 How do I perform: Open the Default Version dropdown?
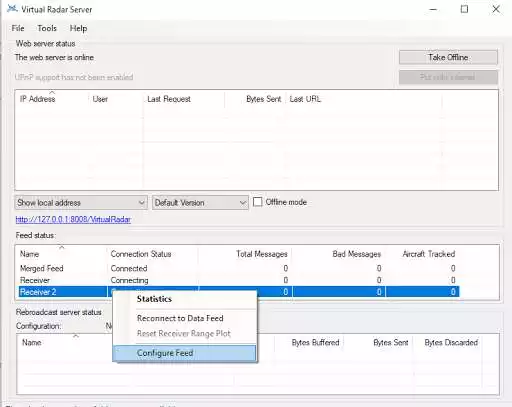(200, 203)
